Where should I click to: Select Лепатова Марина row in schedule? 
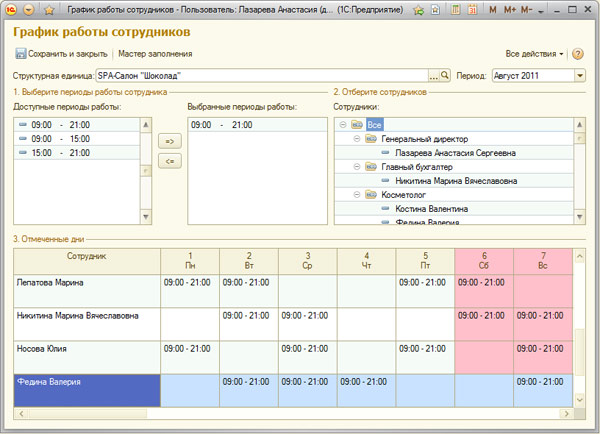pyautogui.click(x=87, y=291)
